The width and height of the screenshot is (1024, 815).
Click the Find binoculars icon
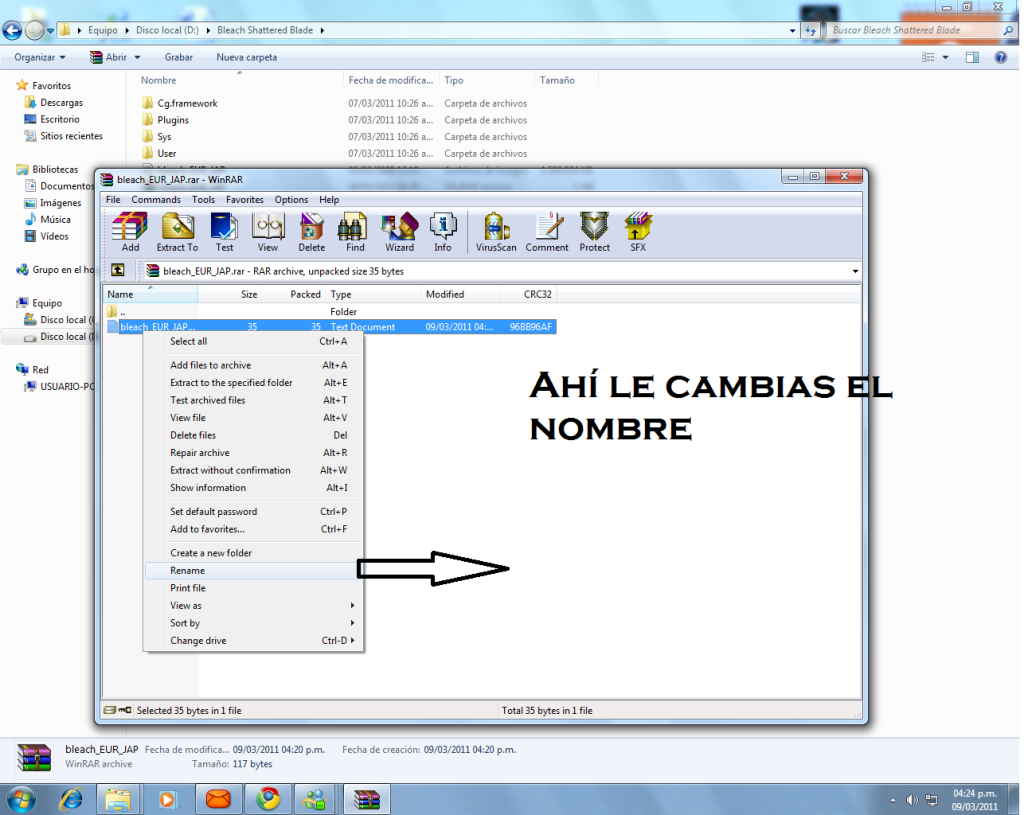(355, 232)
